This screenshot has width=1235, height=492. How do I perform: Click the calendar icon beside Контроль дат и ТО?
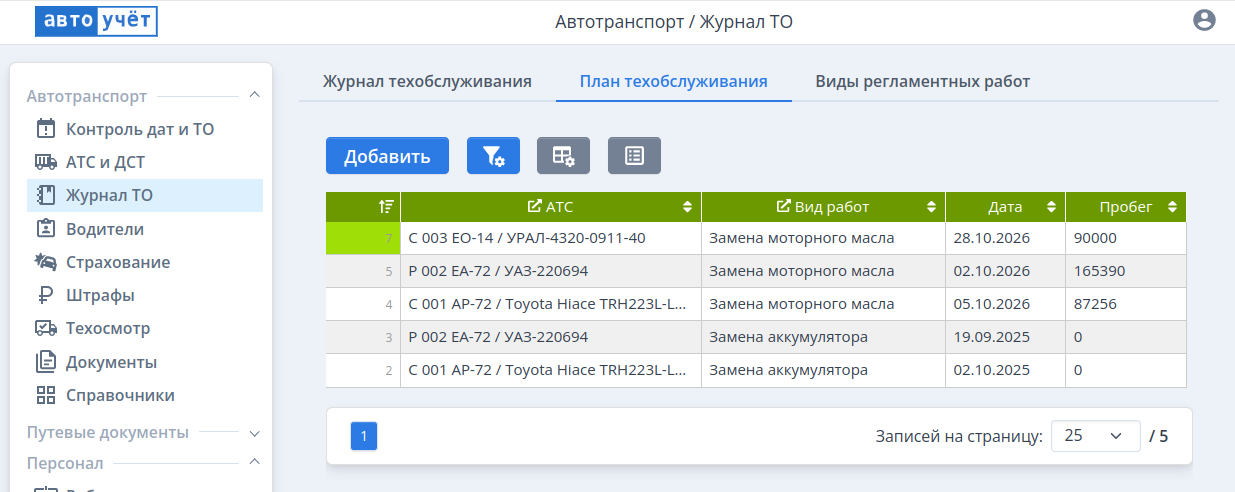point(46,128)
